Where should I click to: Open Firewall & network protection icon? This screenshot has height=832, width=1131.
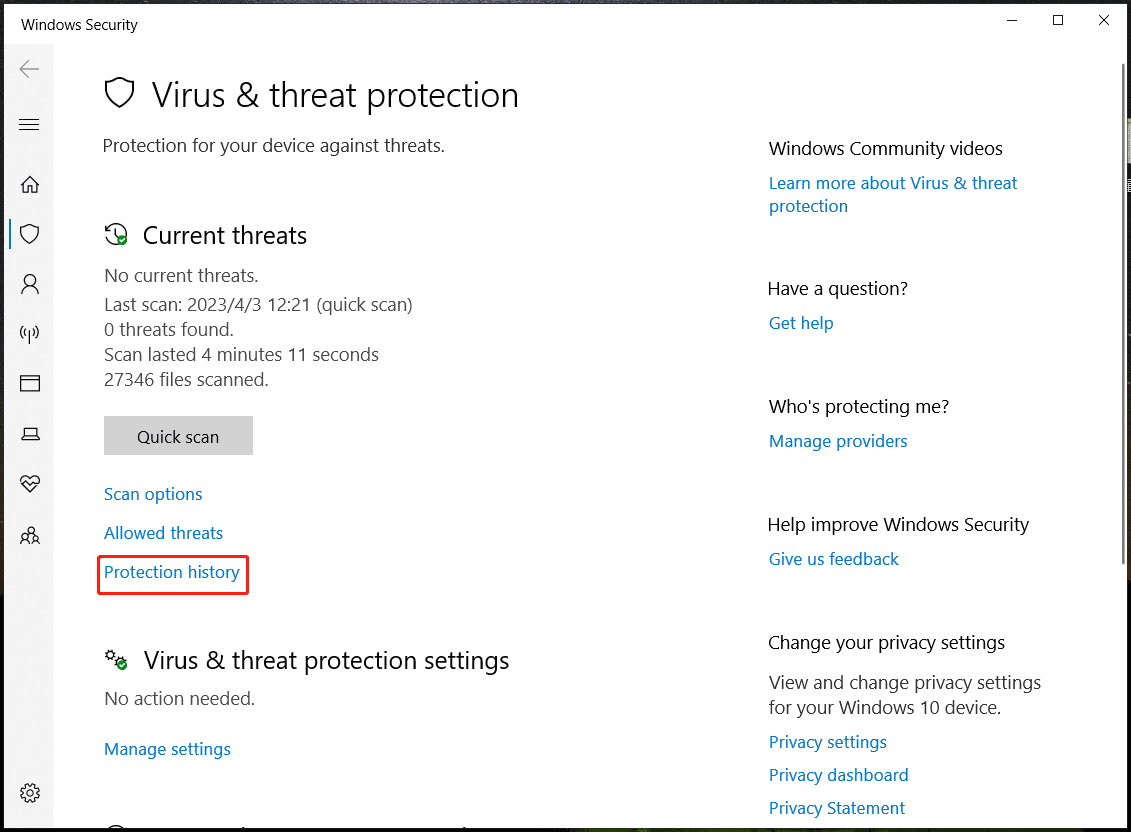tap(30, 334)
